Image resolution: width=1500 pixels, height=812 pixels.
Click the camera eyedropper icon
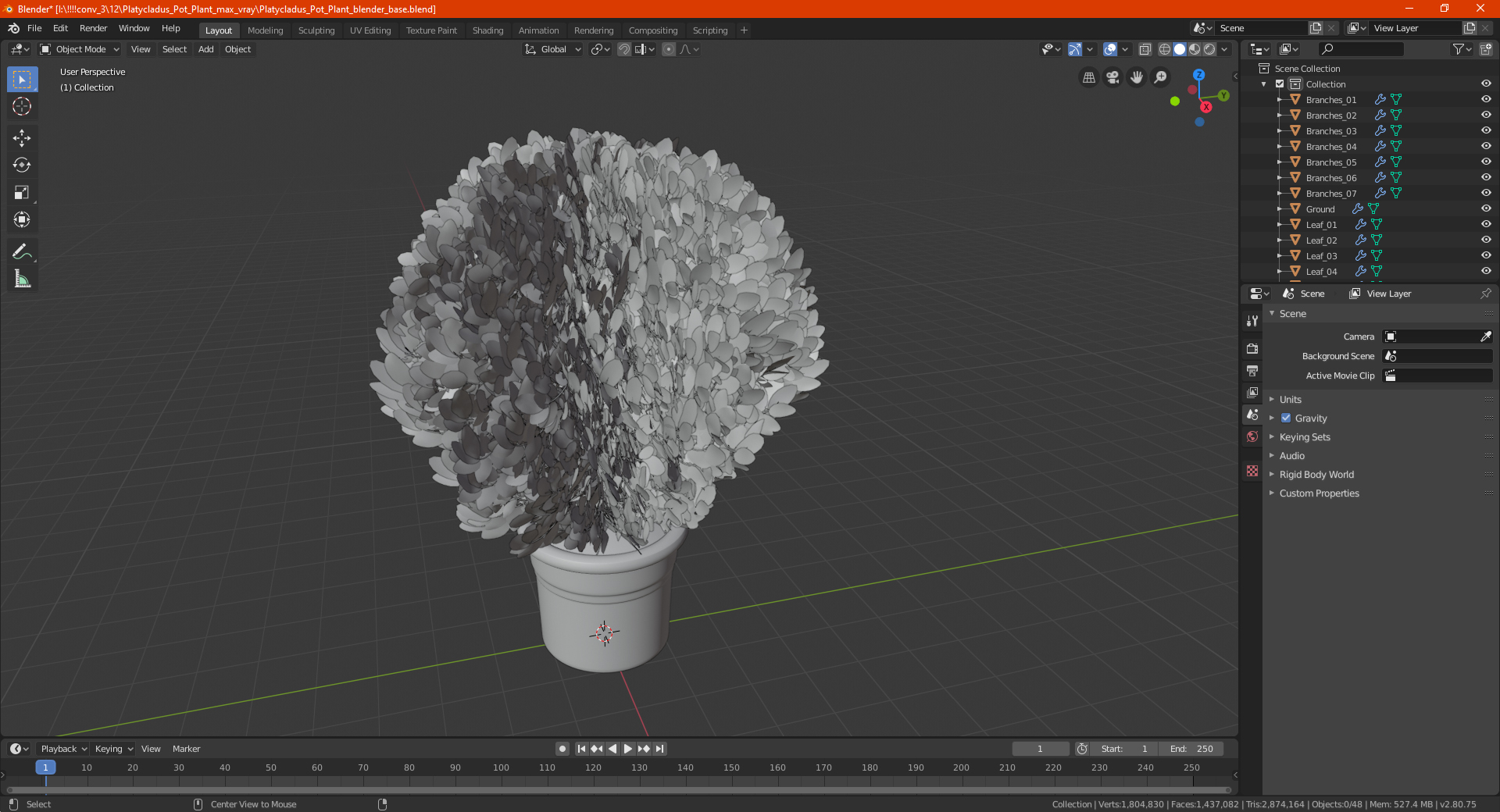tap(1485, 337)
